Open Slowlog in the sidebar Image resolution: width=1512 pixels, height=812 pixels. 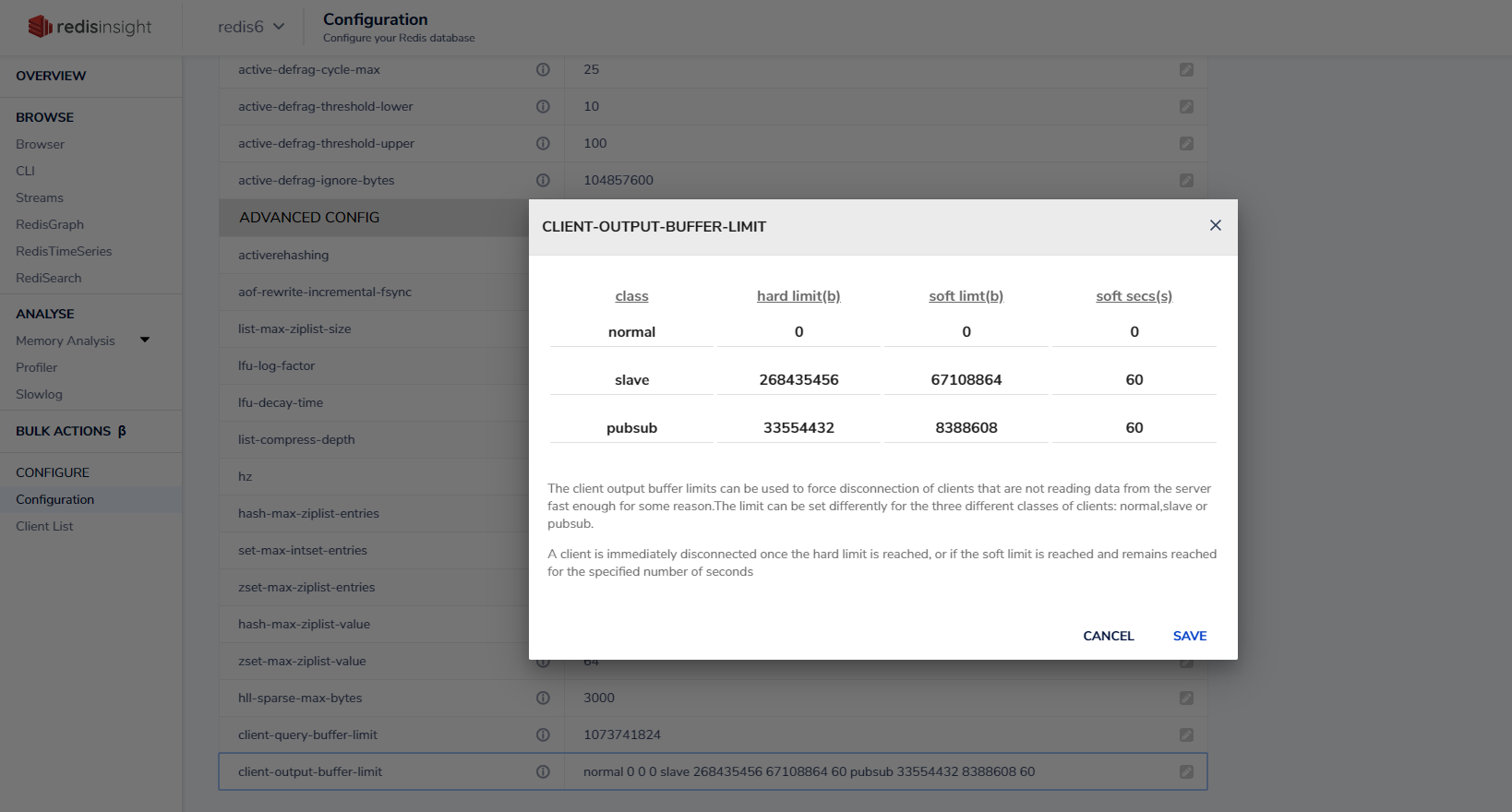pos(39,394)
